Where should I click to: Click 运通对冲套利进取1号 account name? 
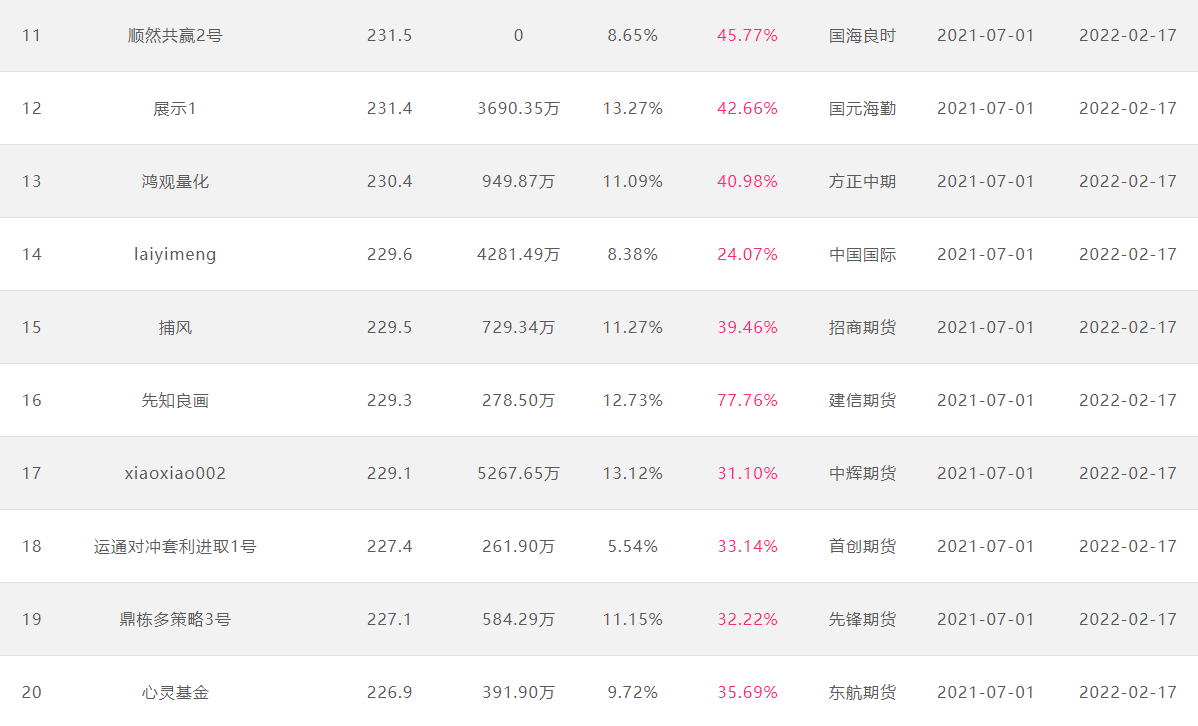pyautogui.click(x=175, y=547)
